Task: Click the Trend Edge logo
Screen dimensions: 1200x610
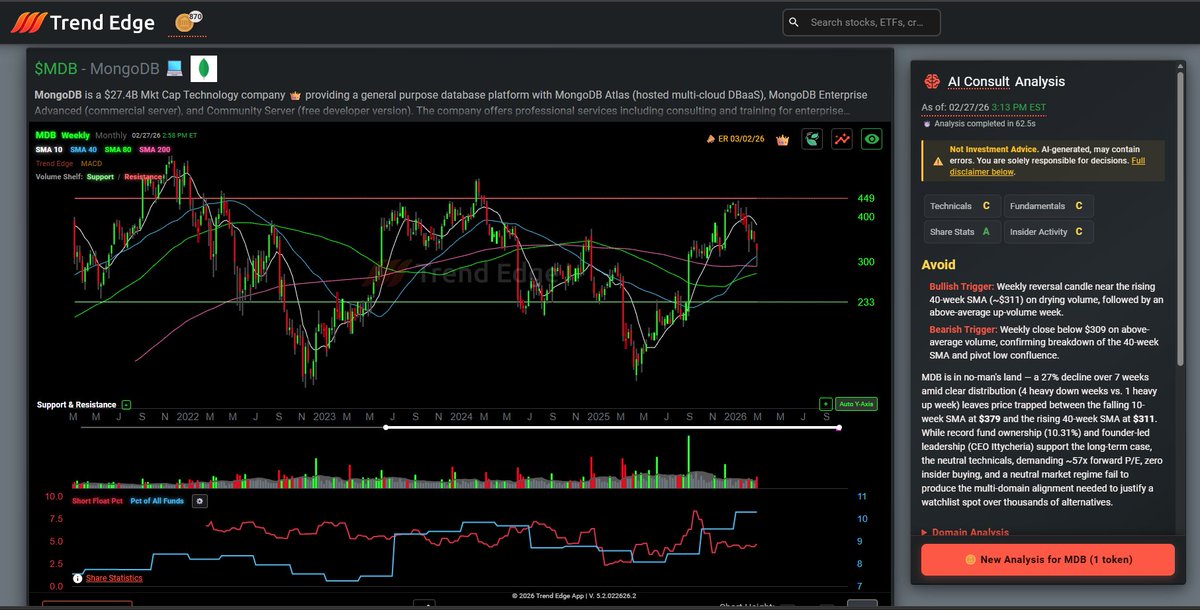Action: click(x=83, y=22)
